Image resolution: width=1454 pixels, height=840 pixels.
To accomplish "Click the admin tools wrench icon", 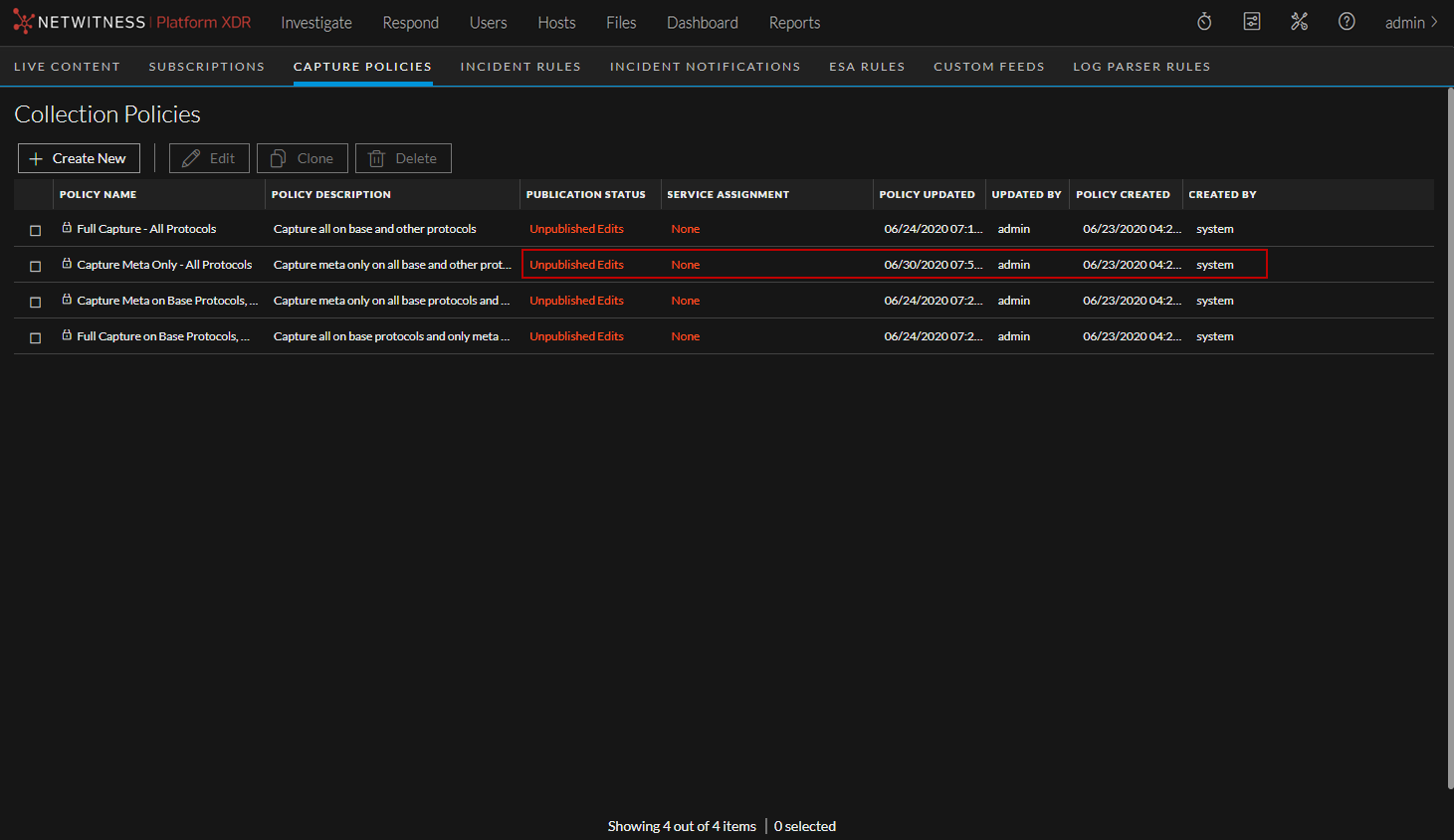I will (1299, 22).
